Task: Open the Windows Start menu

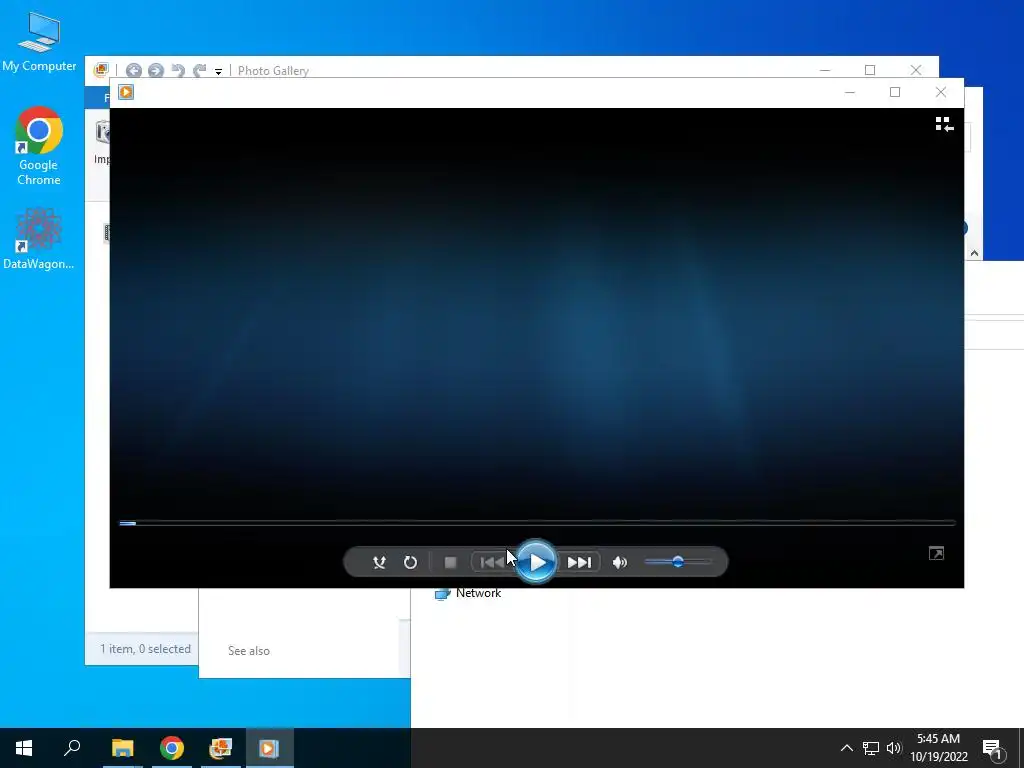Action: tap(24, 748)
